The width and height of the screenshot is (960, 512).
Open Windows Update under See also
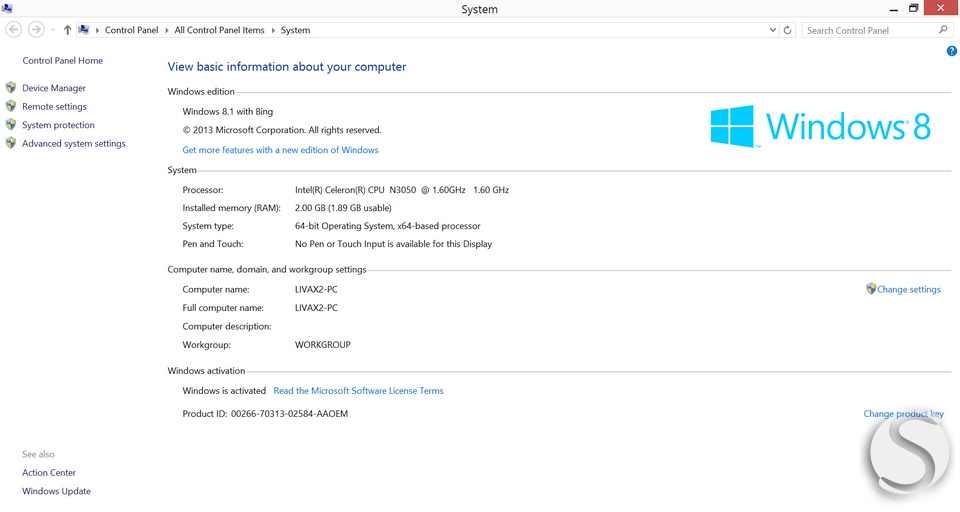56,491
